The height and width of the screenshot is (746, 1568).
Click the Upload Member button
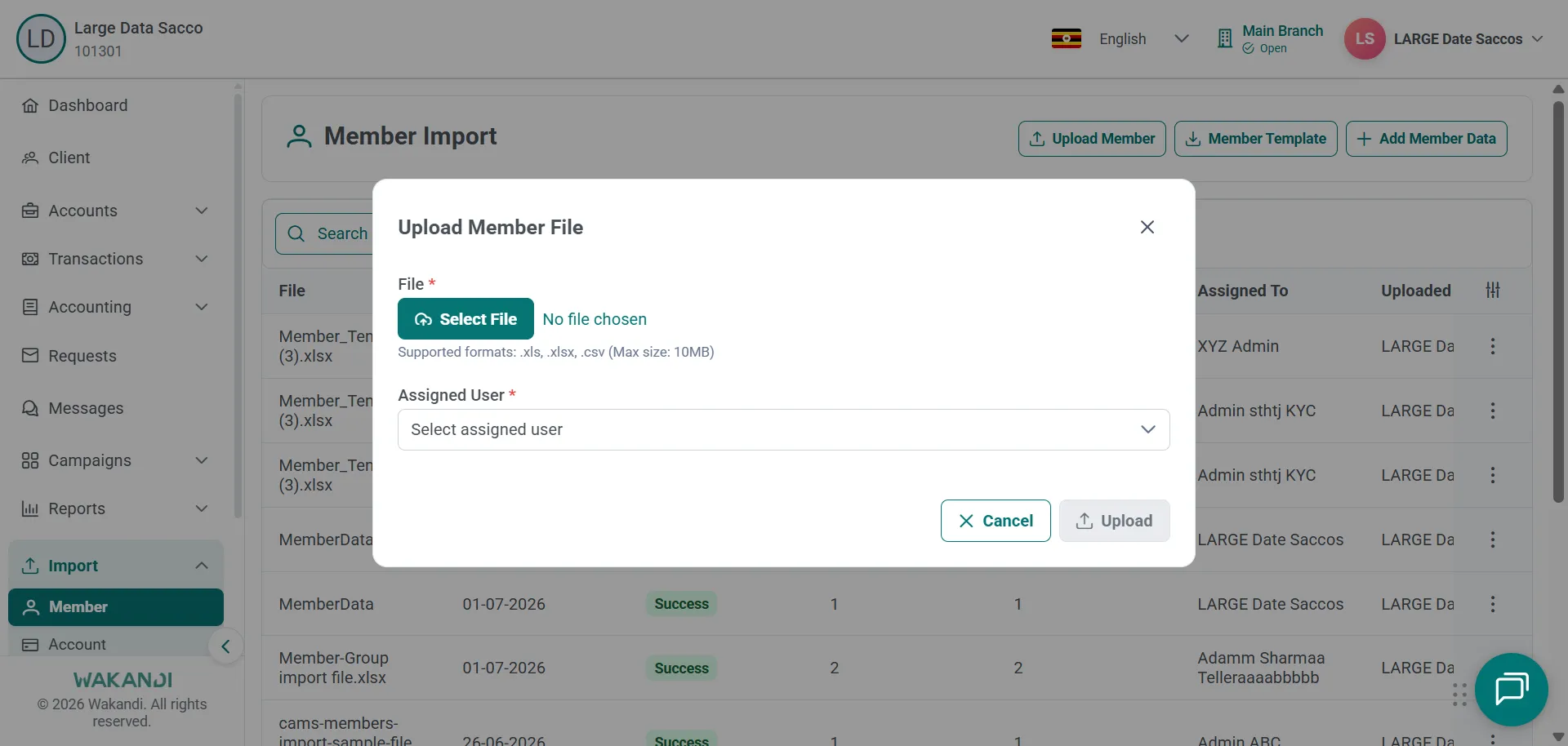click(x=1092, y=139)
